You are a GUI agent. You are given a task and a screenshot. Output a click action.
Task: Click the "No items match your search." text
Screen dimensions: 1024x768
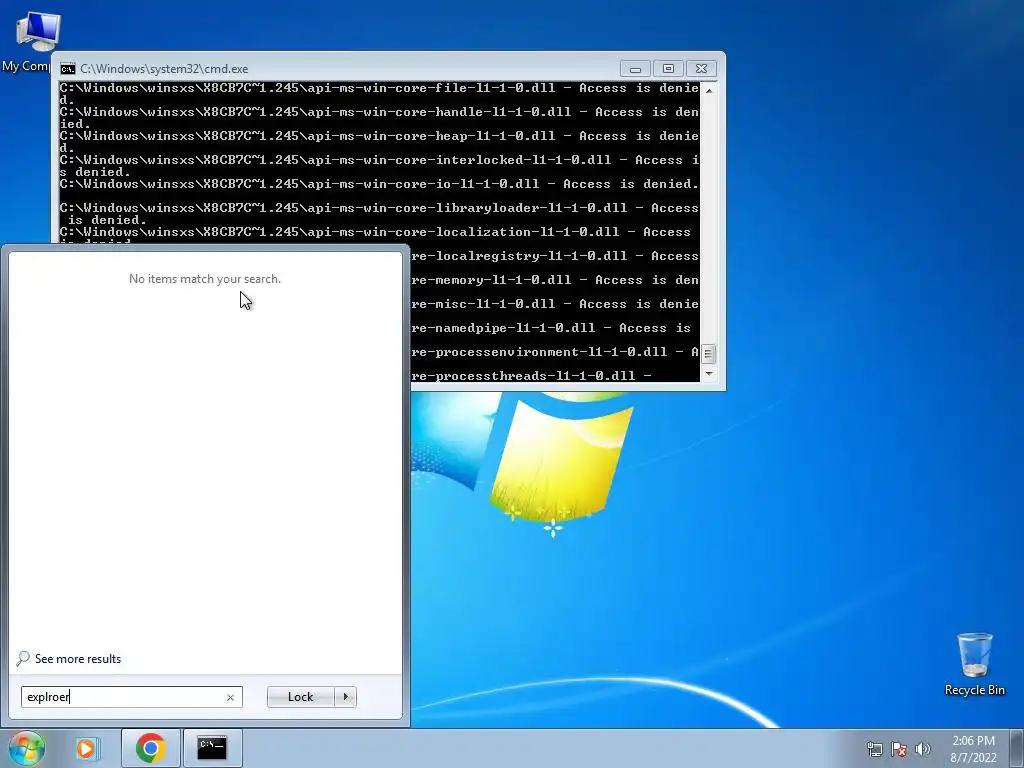pyautogui.click(x=204, y=279)
